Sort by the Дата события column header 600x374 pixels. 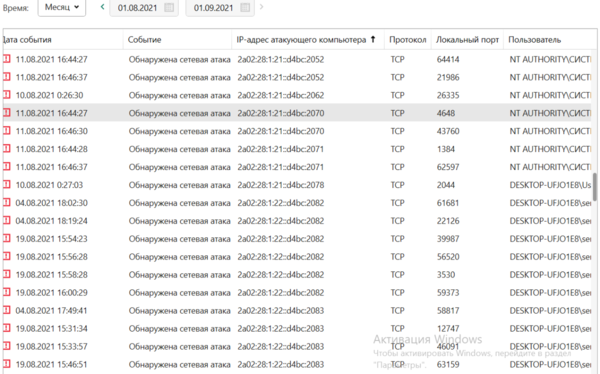pos(27,40)
